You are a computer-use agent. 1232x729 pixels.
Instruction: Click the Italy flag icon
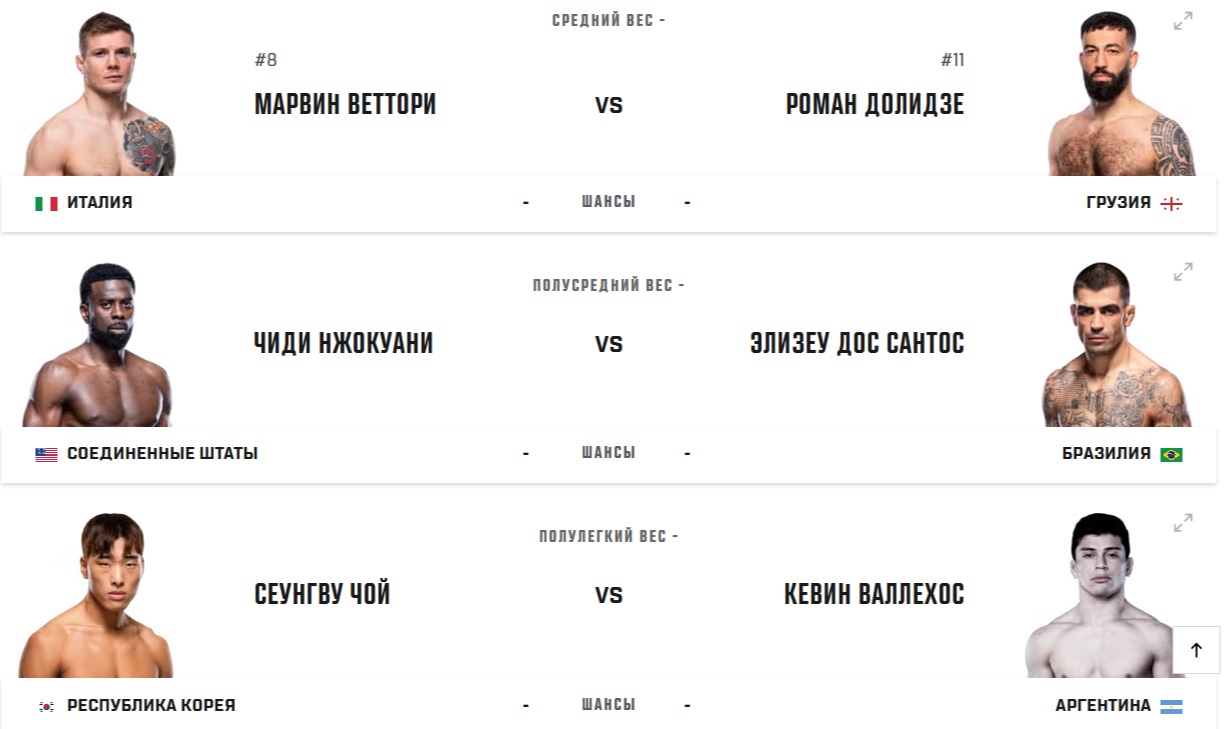coord(46,203)
